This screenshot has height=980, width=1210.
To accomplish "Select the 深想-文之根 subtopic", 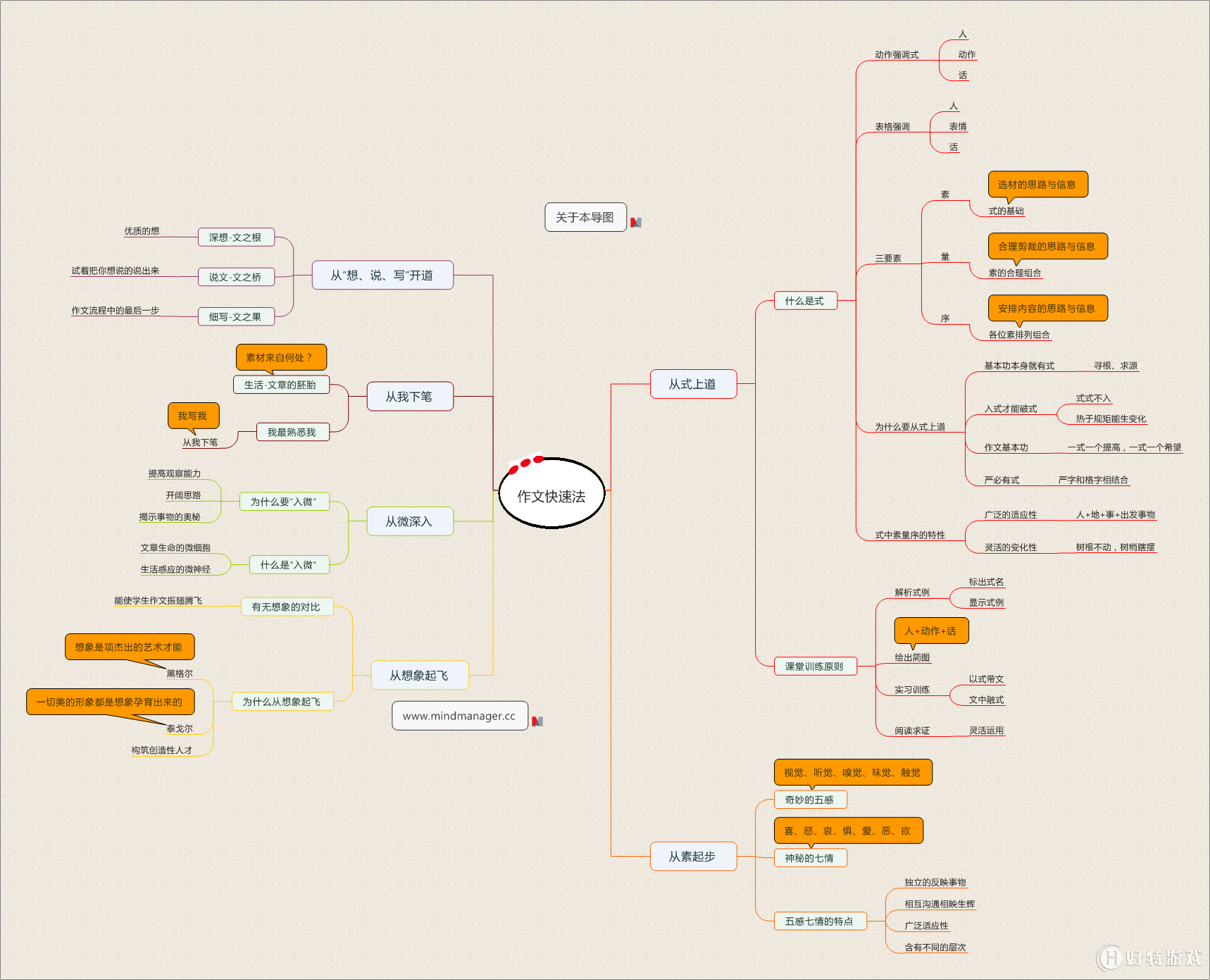I will pos(236,237).
